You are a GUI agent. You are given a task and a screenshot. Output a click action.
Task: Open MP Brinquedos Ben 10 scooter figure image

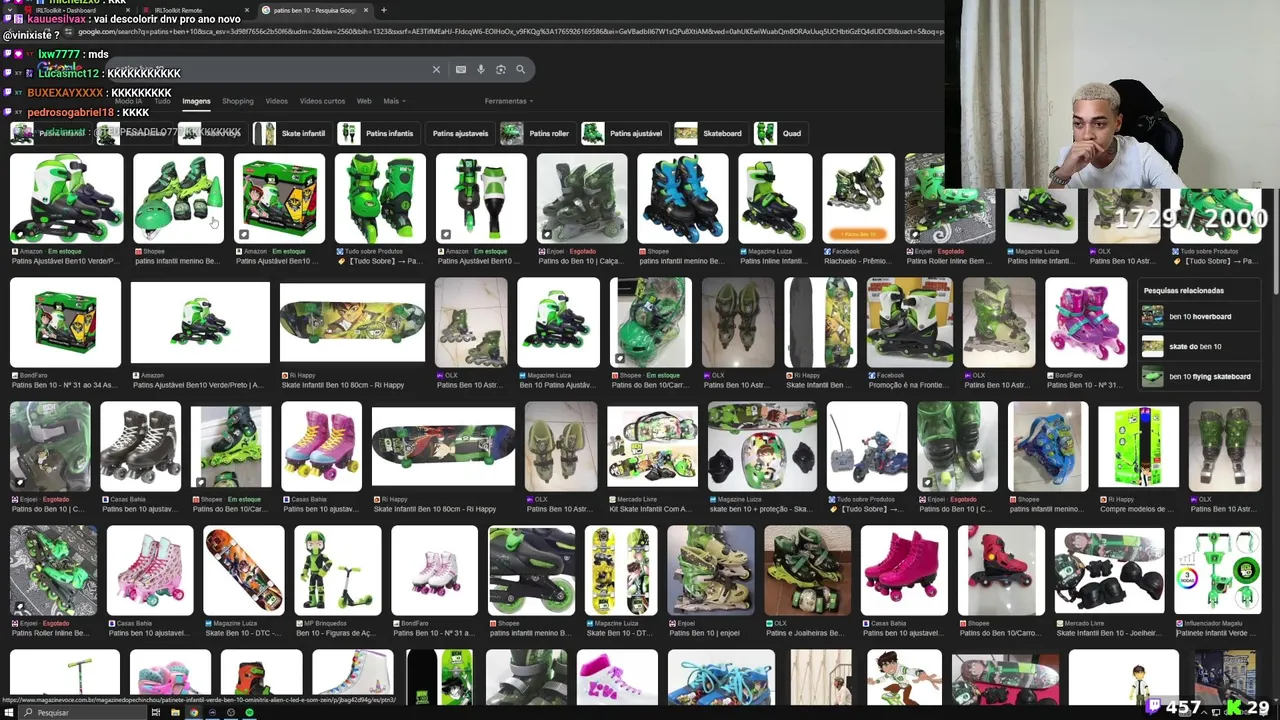tap(337, 570)
